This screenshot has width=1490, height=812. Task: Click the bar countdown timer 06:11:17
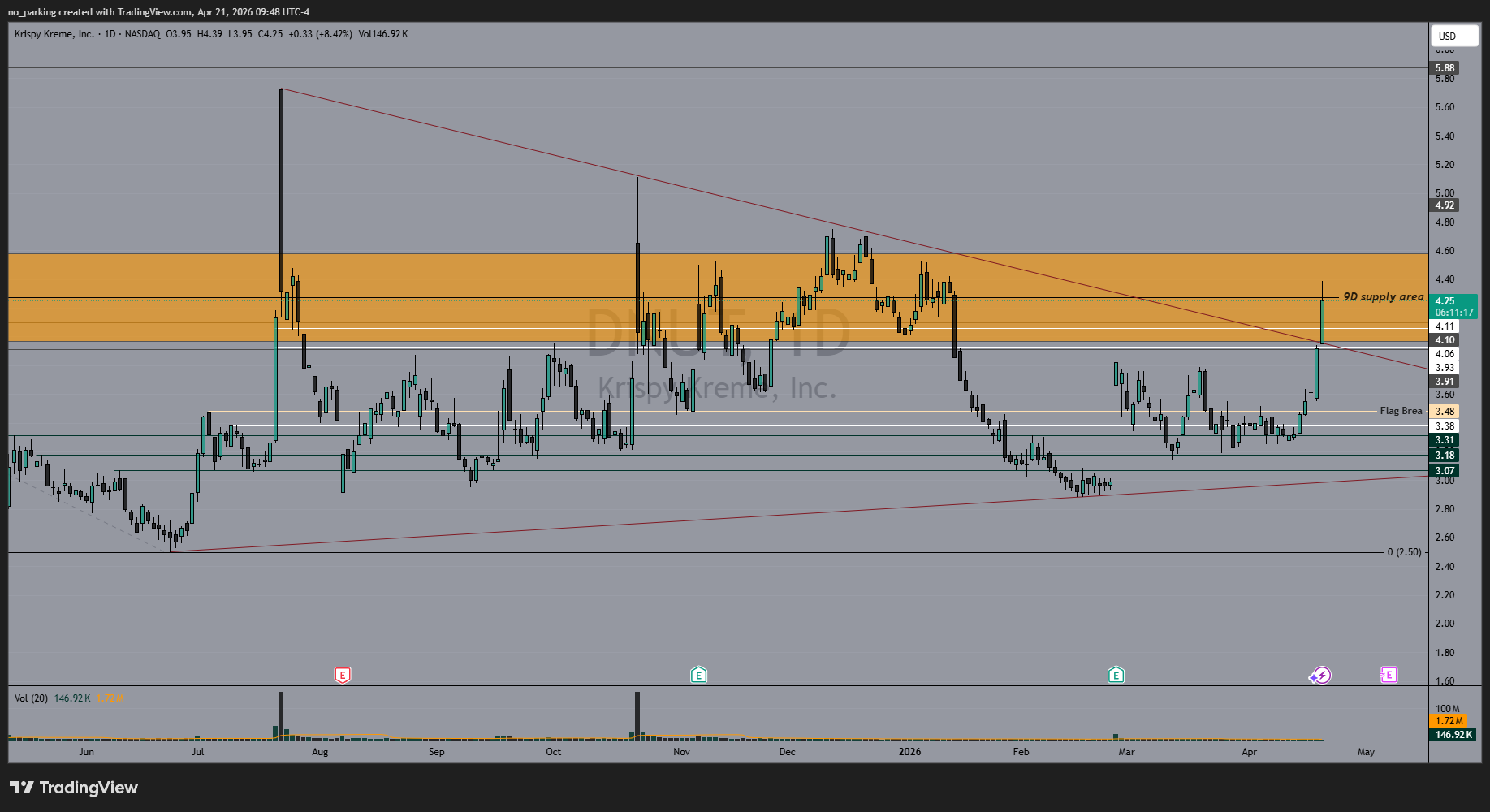[1453, 313]
